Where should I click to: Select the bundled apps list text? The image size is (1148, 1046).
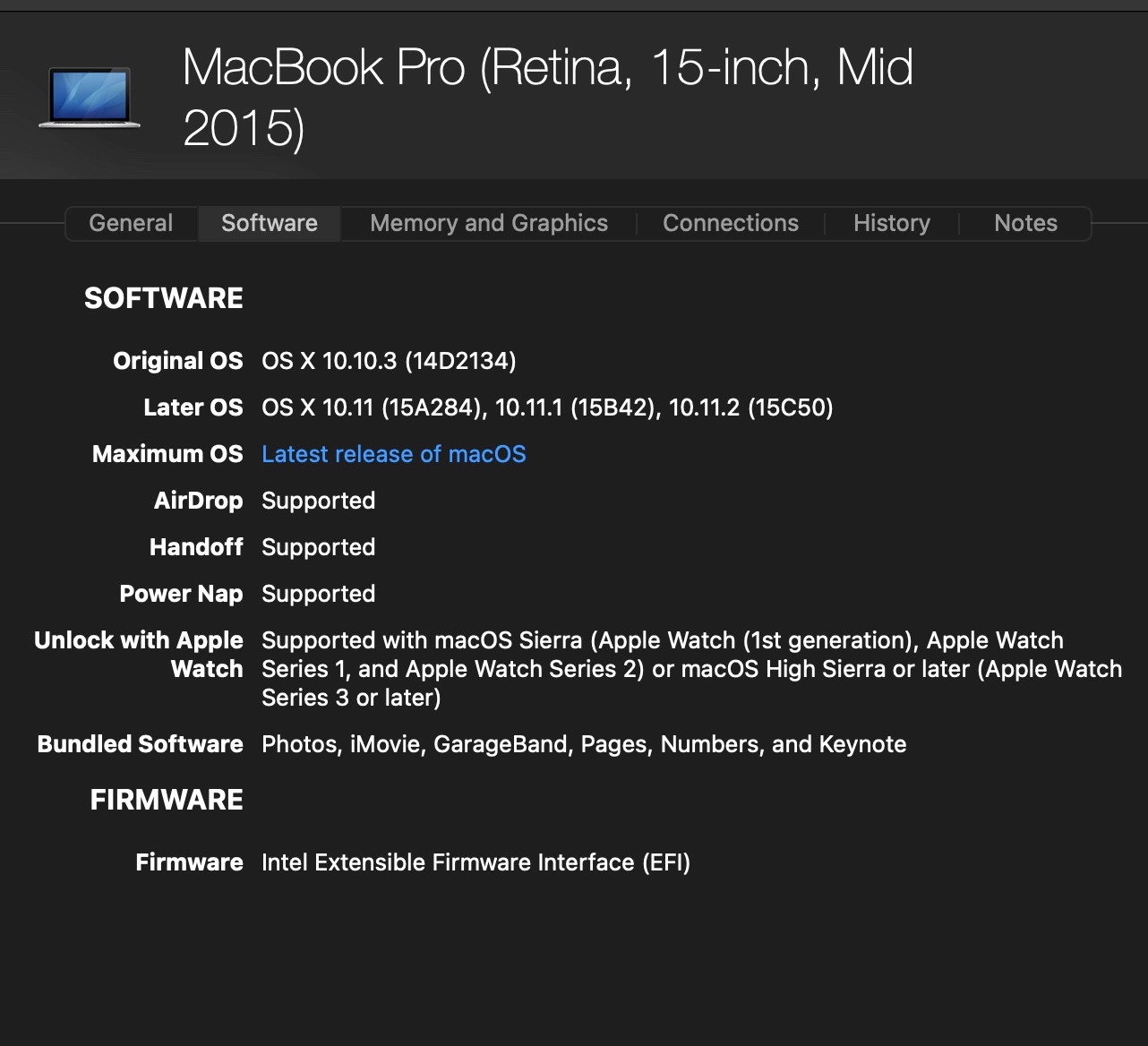(584, 744)
